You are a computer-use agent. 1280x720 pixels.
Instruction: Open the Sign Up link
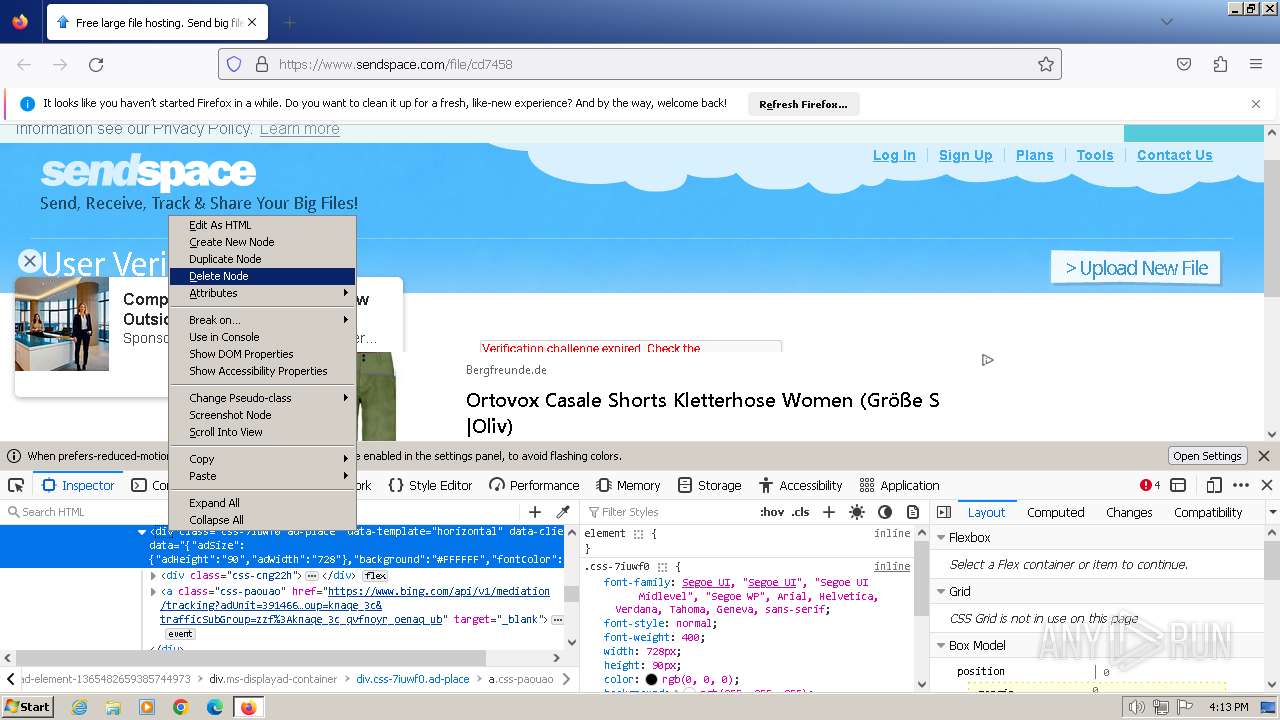(966, 155)
